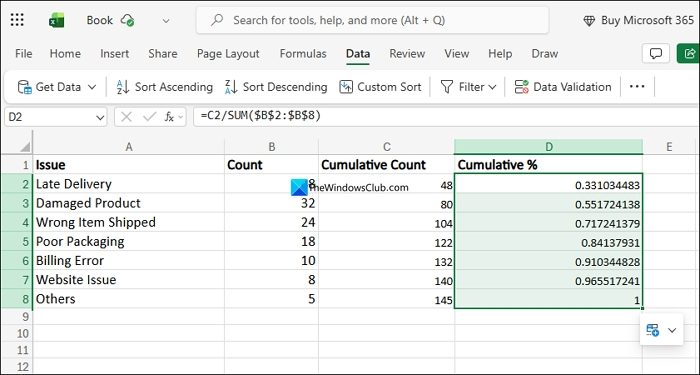Image resolution: width=700 pixels, height=375 pixels.
Task: Expand the Get Data dropdown arrow
Action: tap(92, 87)
